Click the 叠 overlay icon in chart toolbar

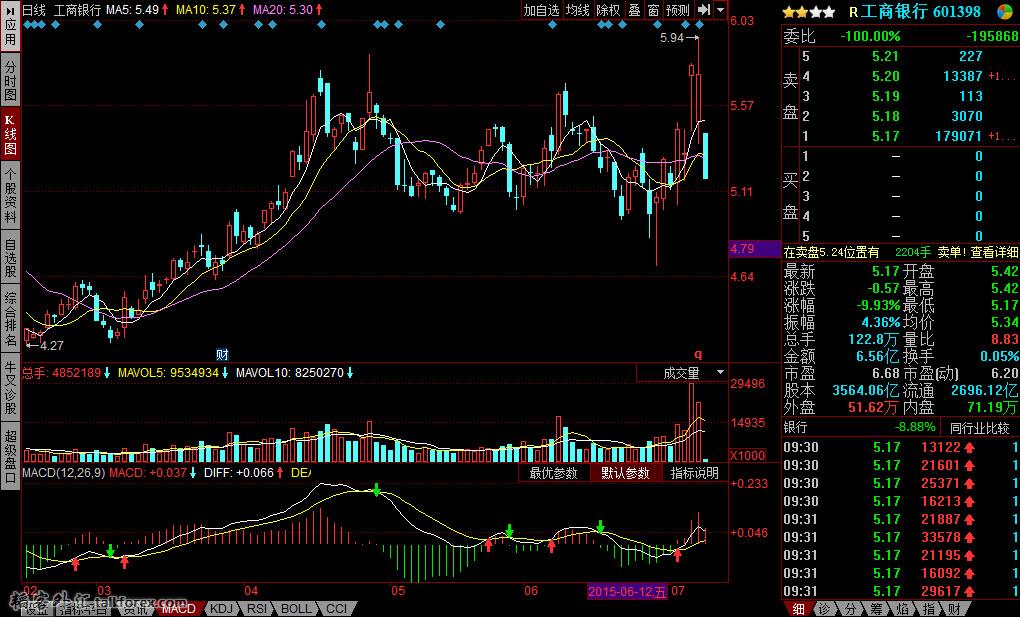[634, 10]
